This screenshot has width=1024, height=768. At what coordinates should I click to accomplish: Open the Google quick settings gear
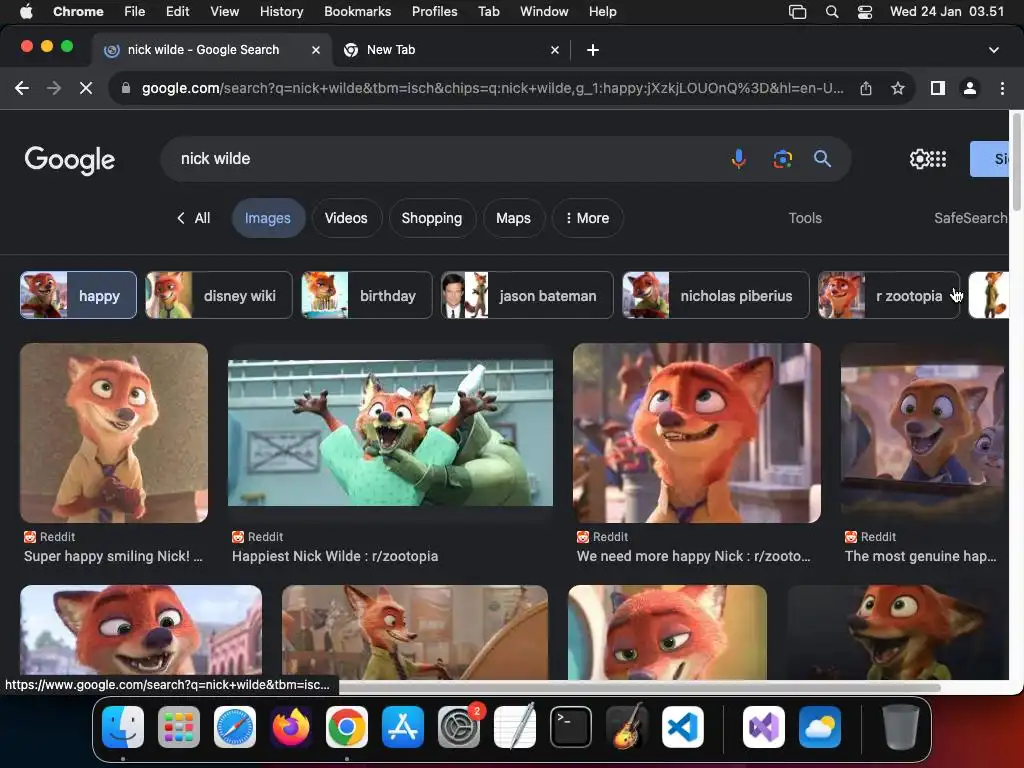(919, 159)
